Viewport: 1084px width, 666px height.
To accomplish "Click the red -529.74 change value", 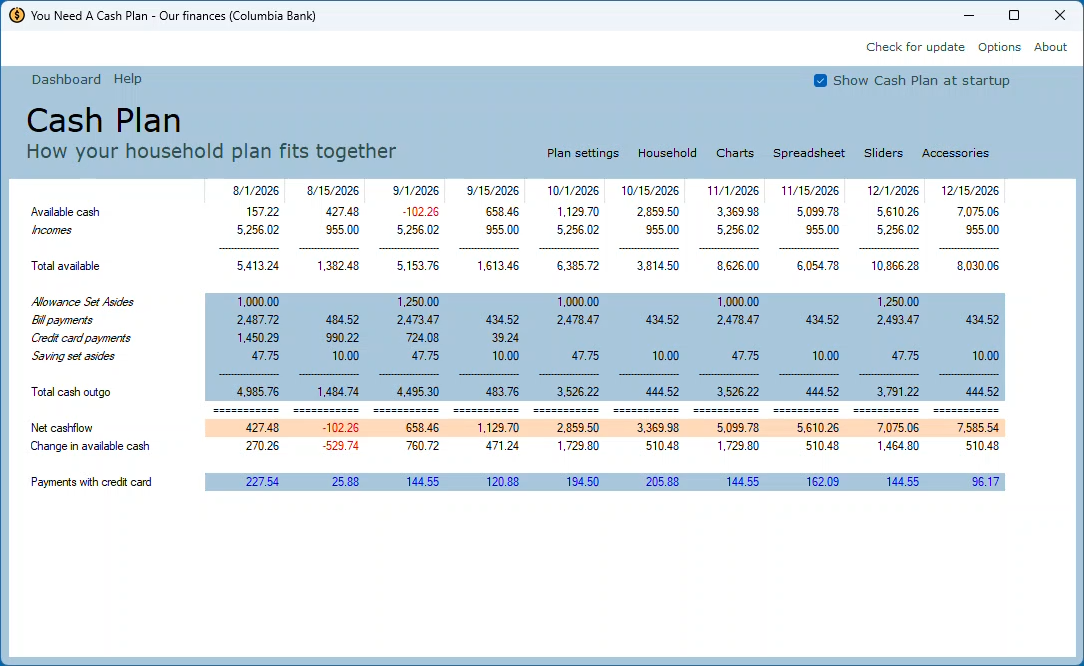I will (340, 446).
